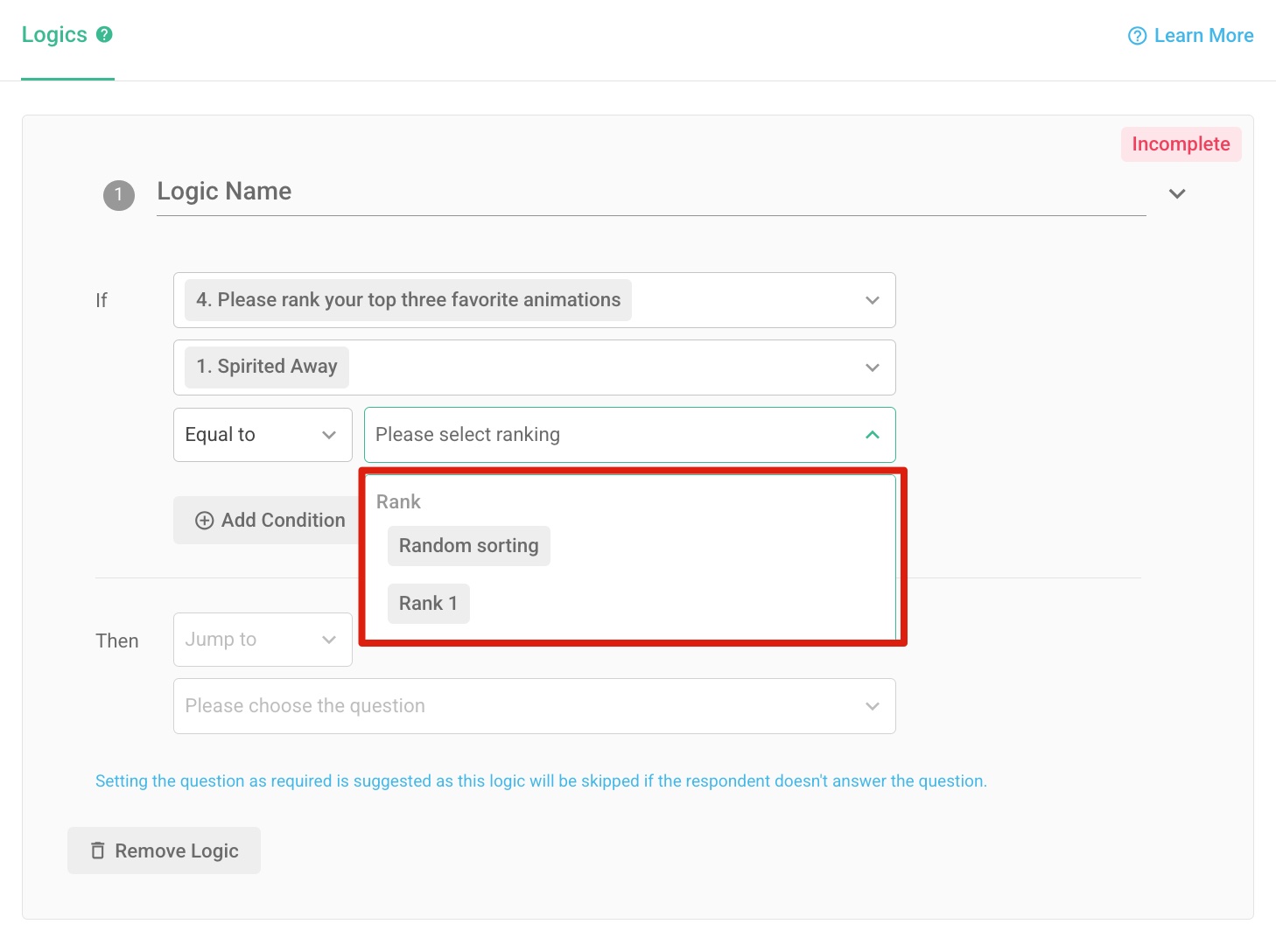Click the question-circle icon next to Learn More
Image resolution: width=1276 pixels, height=952 pixels.
pyautogui.click(x=1137, y=36)
